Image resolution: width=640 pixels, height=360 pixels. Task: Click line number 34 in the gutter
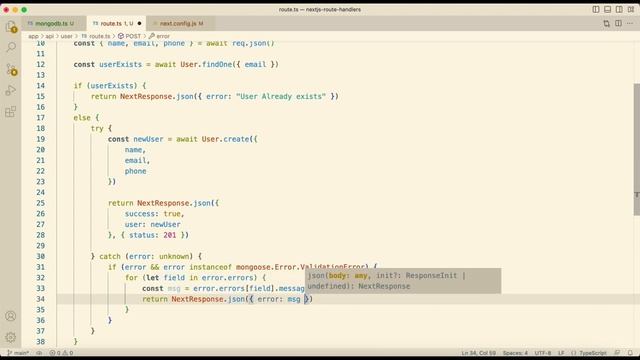(40, 299)
